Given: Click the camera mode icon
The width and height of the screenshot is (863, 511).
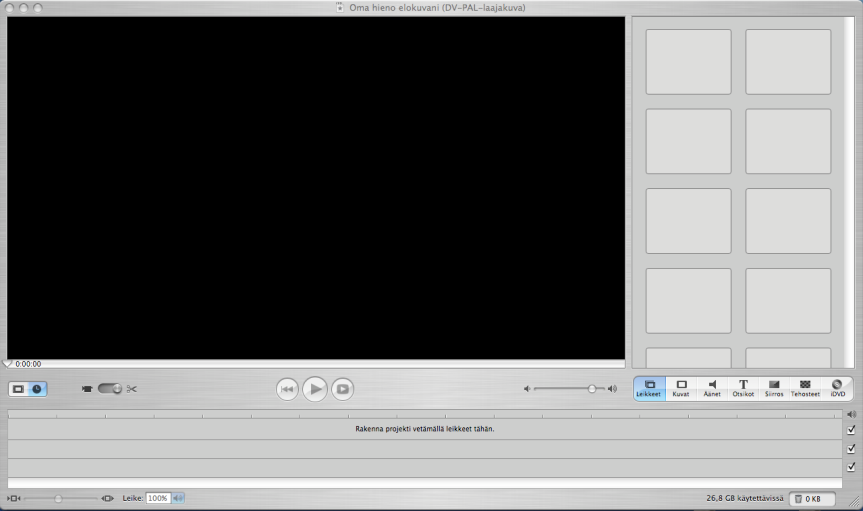Looking at the screenshot, I should pos(86,389).
